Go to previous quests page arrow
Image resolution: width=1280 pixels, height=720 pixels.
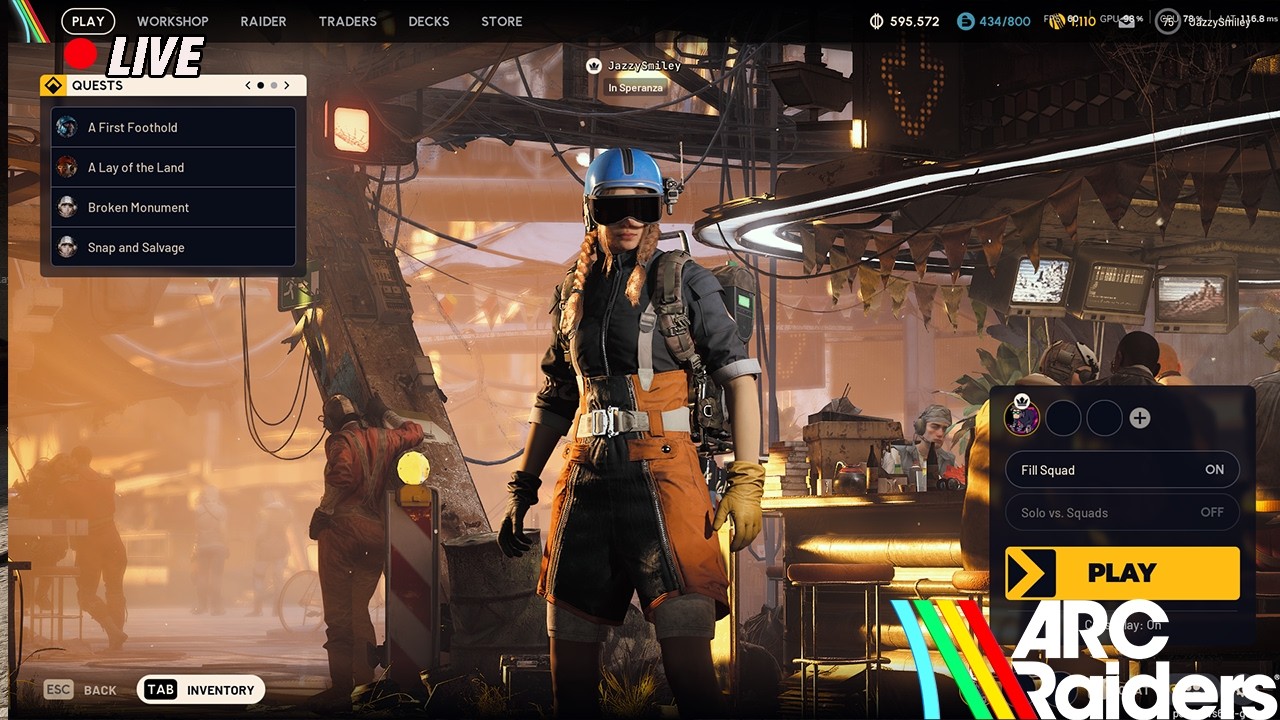tap(248, 86)
